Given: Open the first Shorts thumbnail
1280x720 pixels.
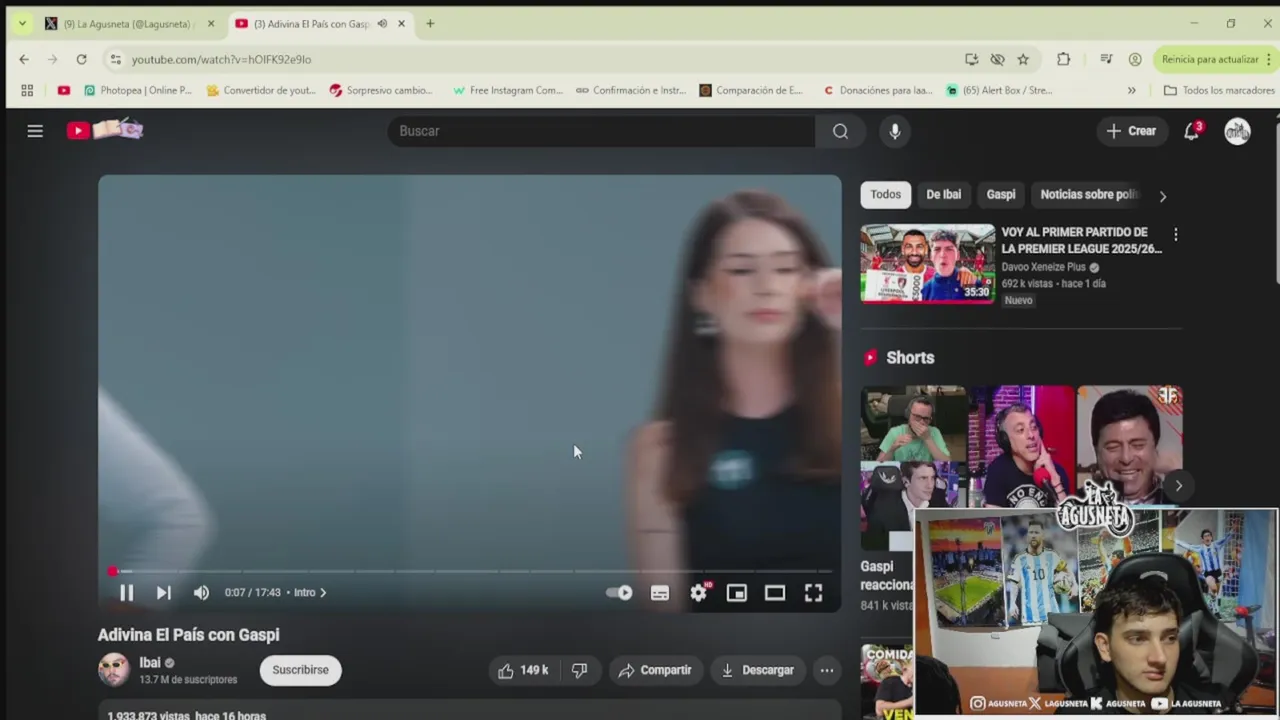Looking at the screenshot, I should coord(913,468).
